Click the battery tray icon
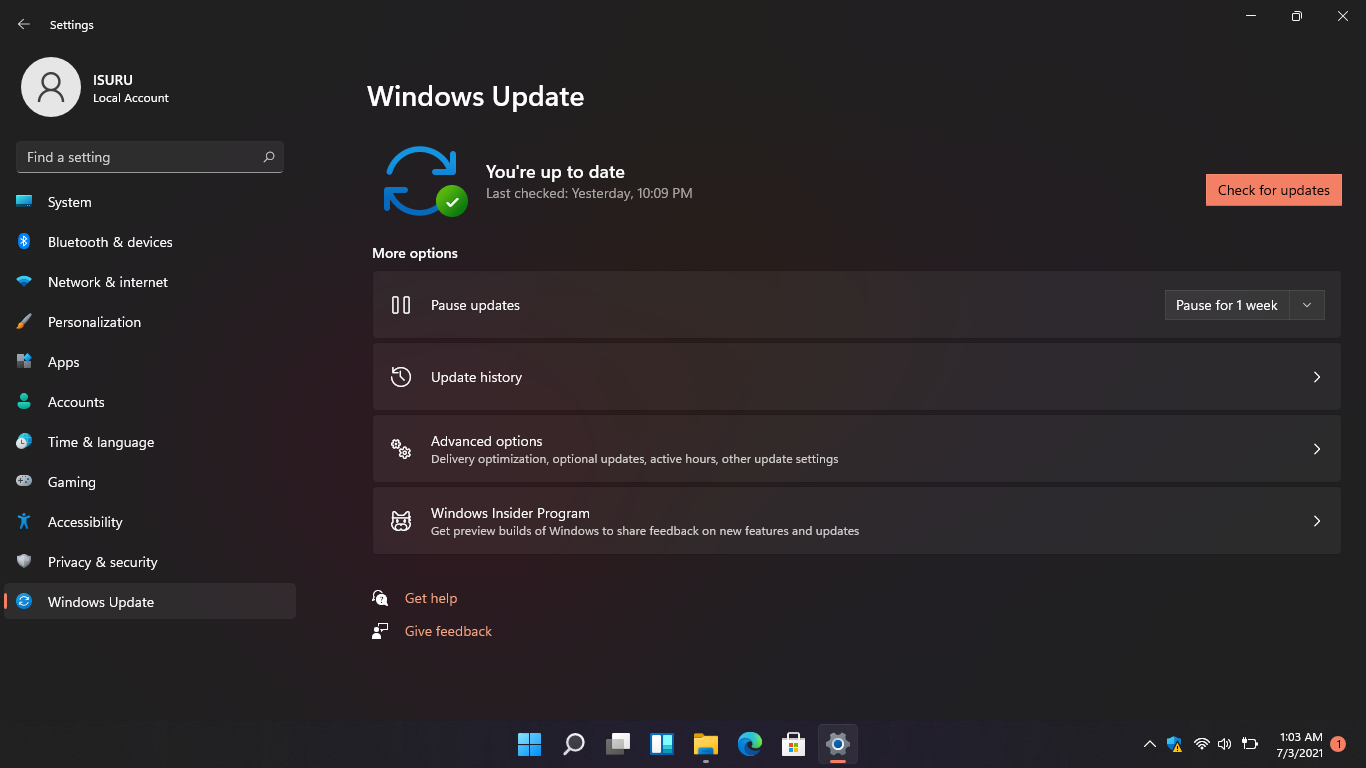The width and height of the screenshot is (1366, 768). coord(1249,744)
